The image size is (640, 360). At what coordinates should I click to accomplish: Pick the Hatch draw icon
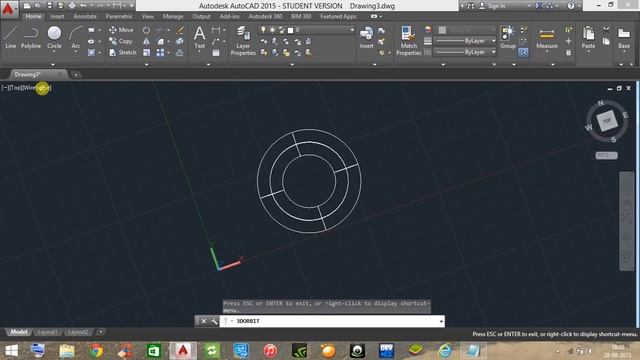pos(91,53)
